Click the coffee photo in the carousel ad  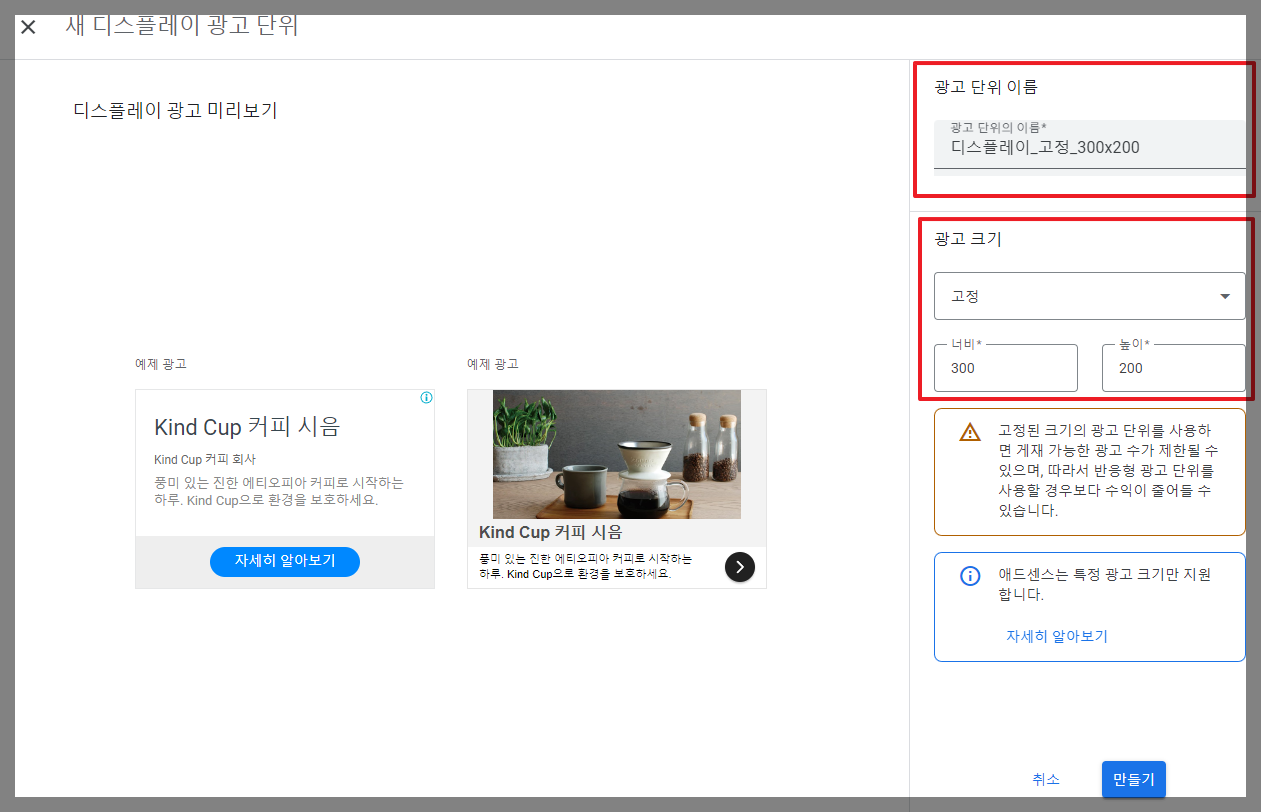tap(616, 454)
